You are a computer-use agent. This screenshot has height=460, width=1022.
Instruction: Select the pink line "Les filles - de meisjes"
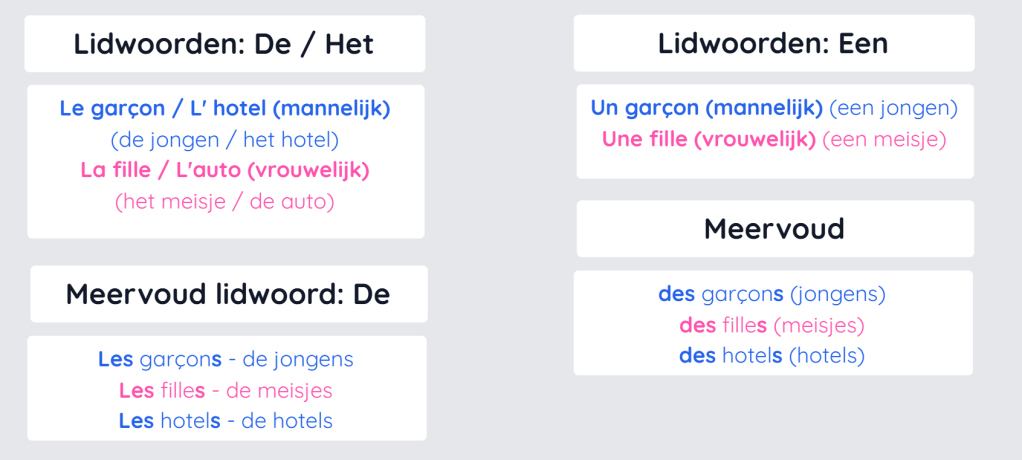pyautogui.click(x=226, y=390)
